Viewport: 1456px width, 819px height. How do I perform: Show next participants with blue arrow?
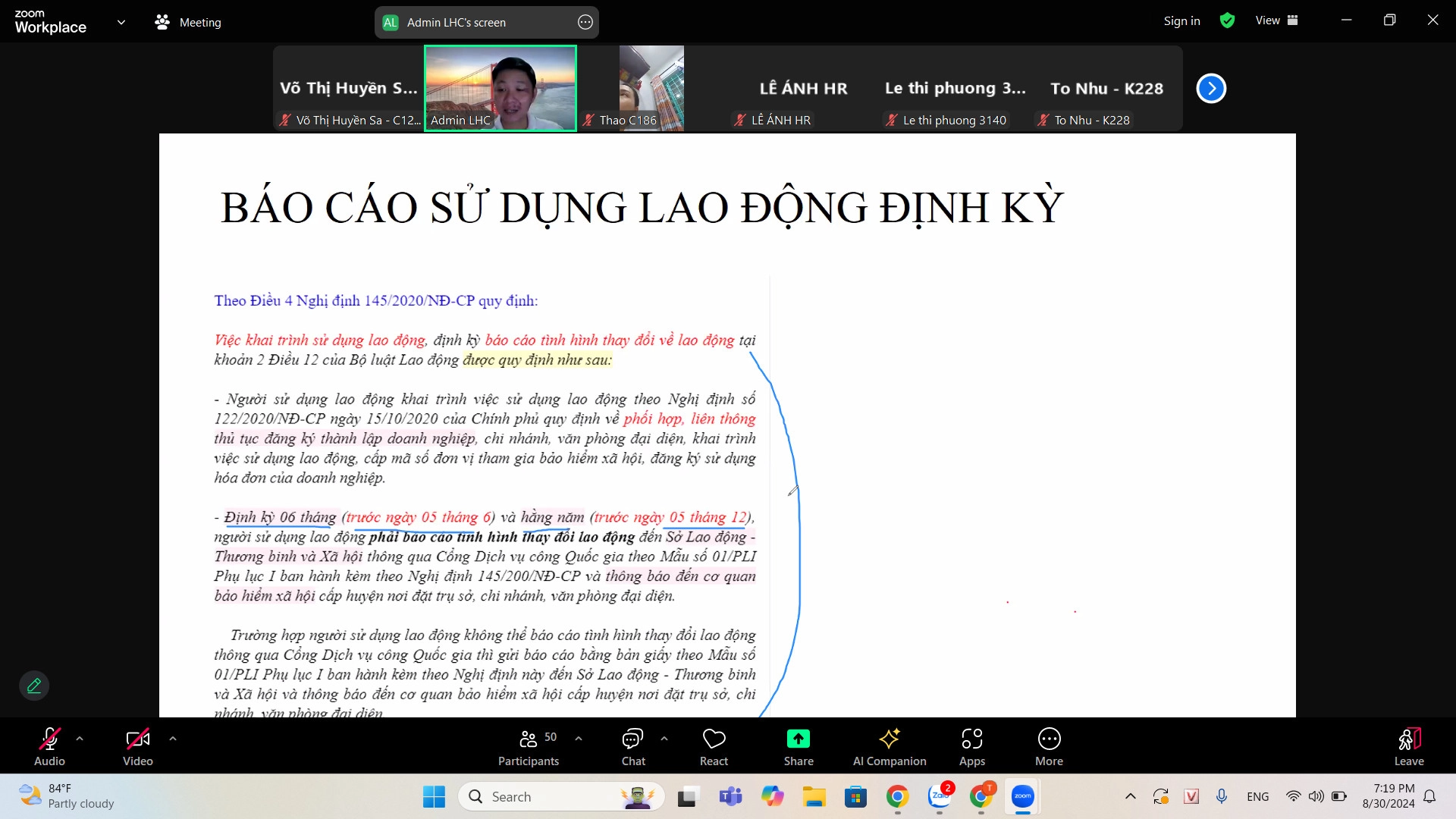[x=1211, y=89]
